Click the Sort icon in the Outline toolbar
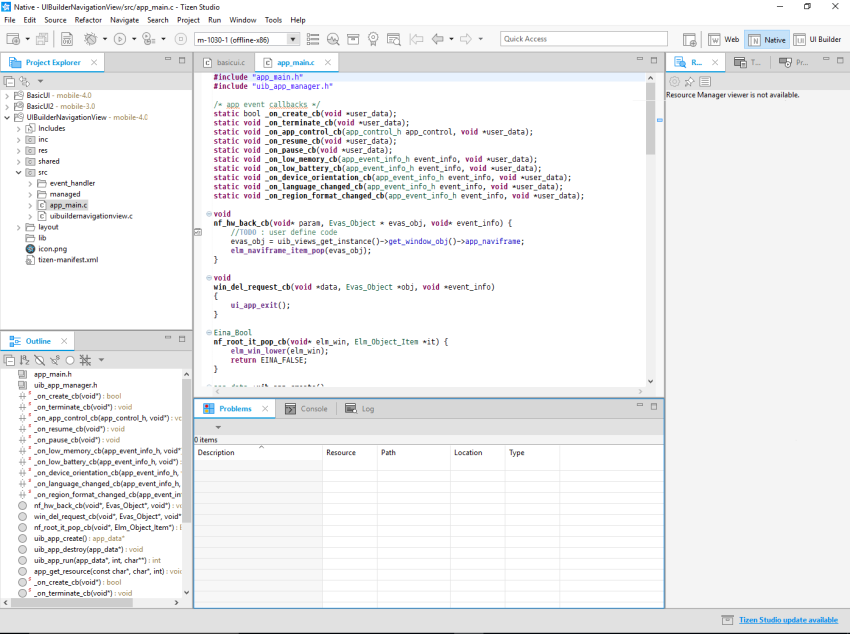Screen dimensions: 850x634 click(25, 360)
